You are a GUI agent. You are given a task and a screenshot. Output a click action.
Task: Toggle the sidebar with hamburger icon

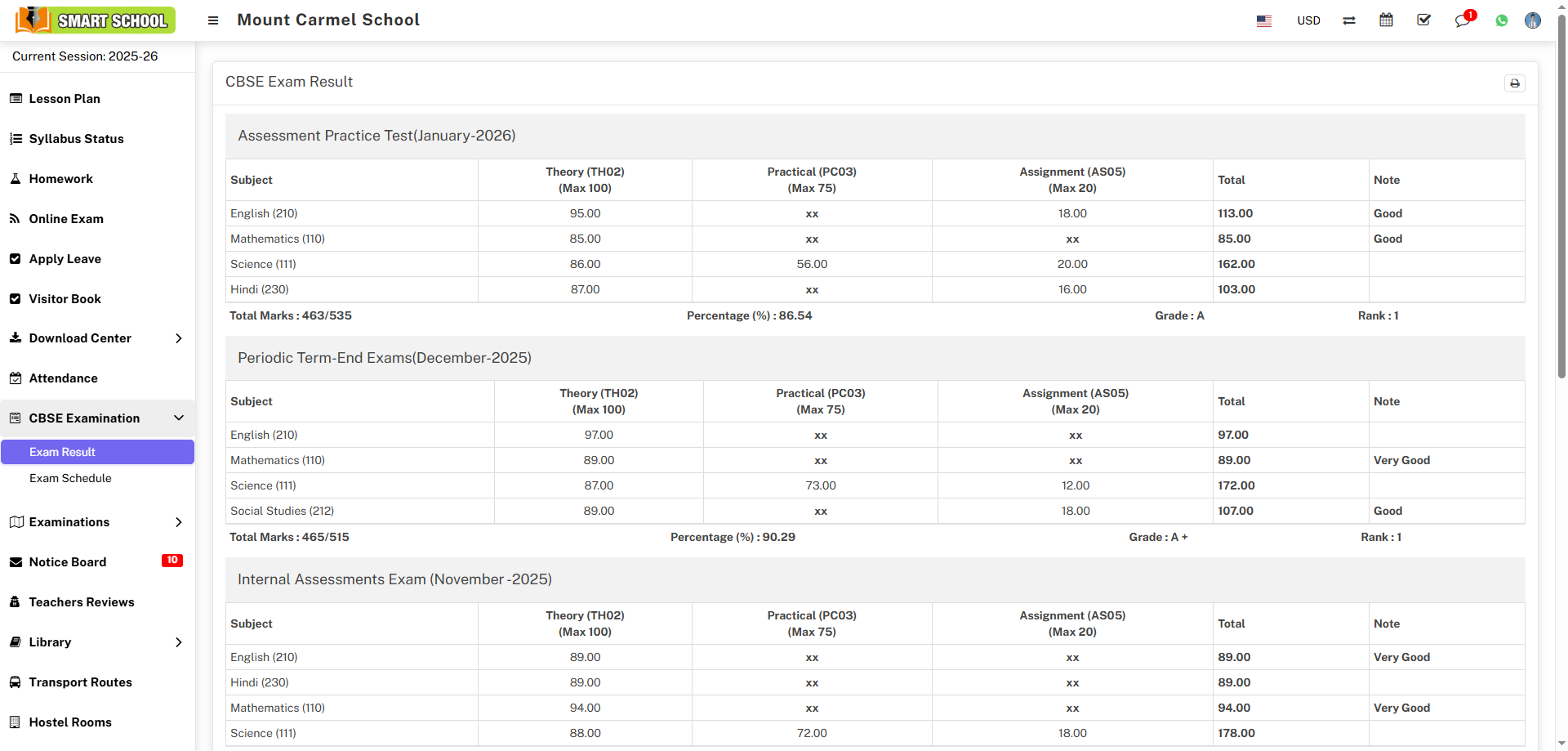point(213,20)
